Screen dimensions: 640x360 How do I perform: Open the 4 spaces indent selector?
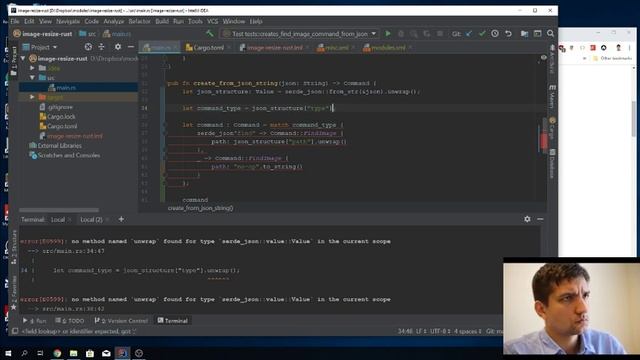pyautogui.click(x=467, y=331)
